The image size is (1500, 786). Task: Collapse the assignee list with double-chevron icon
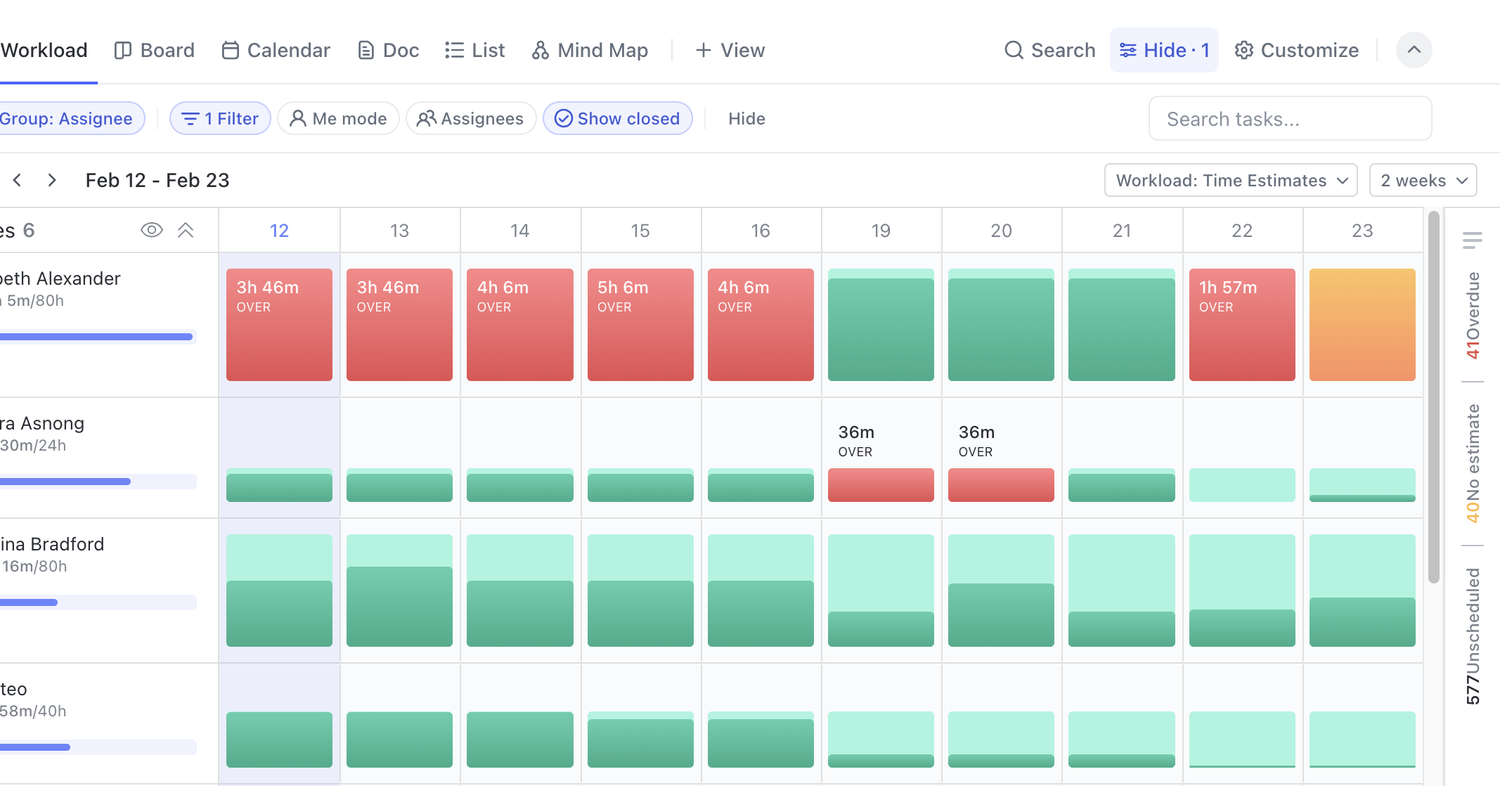(185, 229)
